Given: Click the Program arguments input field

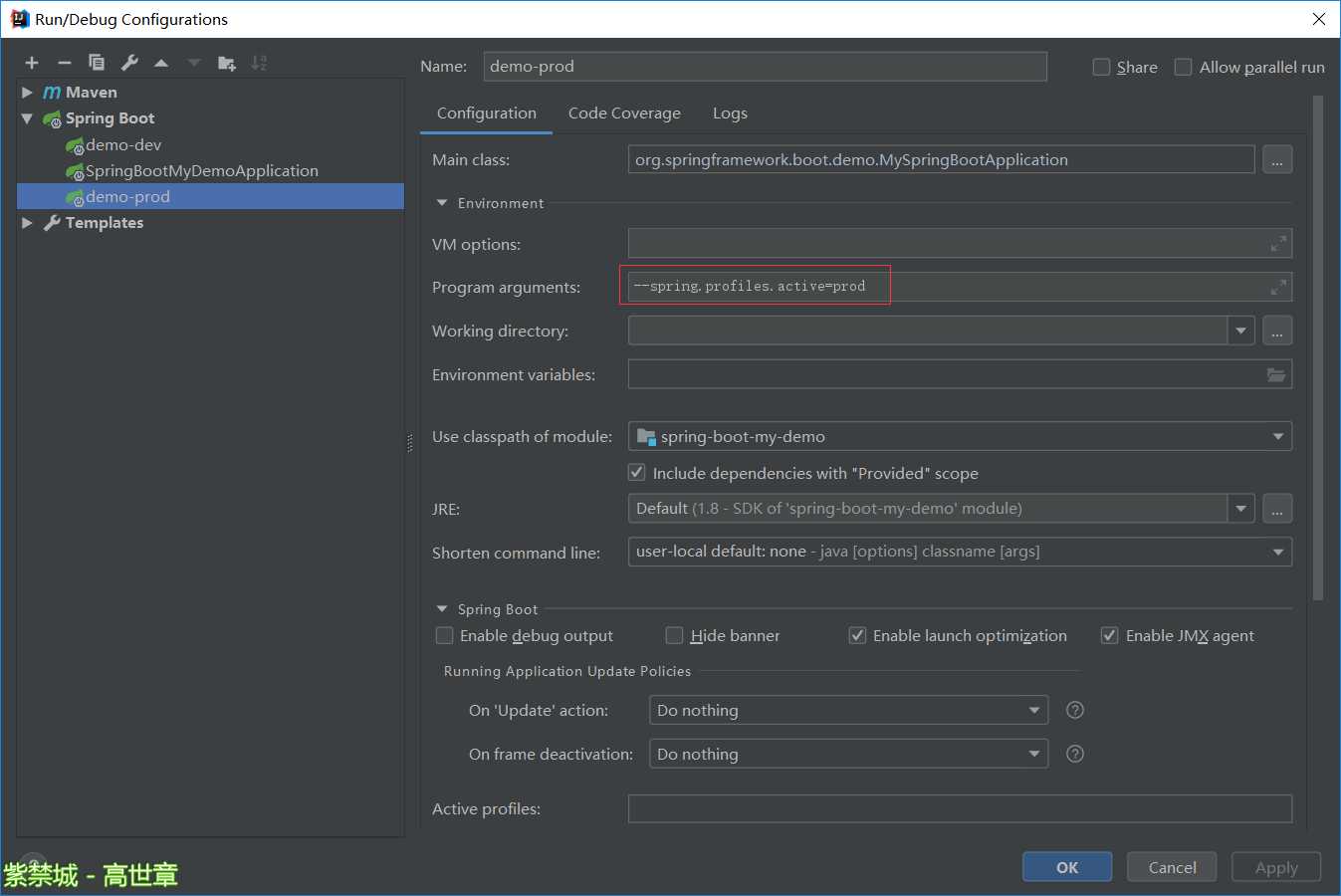Looking at the screenshot, I should pyautogui.click(x=960, y=288).
